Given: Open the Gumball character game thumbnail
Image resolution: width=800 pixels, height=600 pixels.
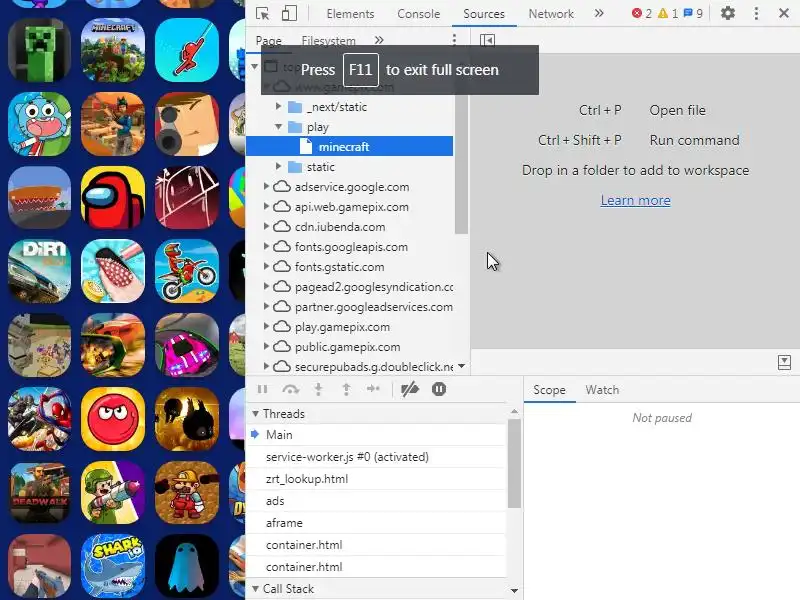Looking at the screenshot, I should [x=39, y=124].
